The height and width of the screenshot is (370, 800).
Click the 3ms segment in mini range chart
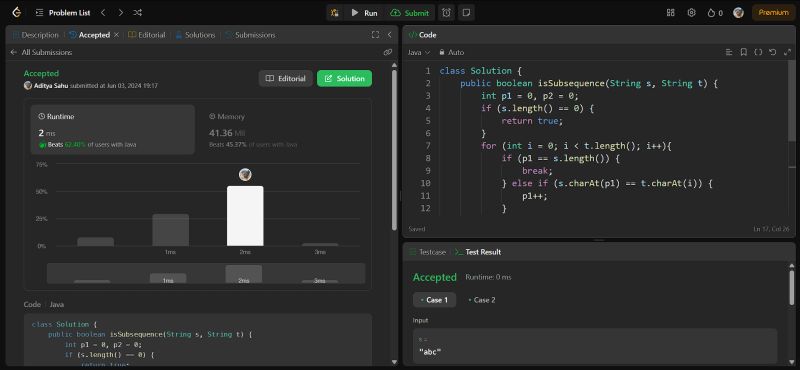click(319, 281)
